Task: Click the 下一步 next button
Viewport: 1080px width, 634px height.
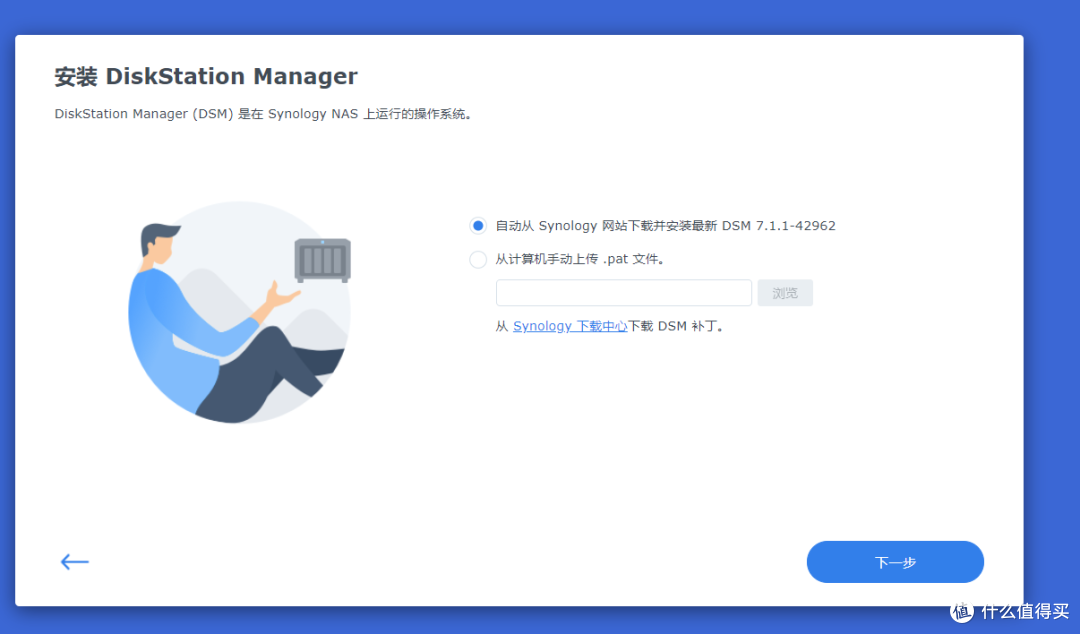Action: tap(895, 562)
